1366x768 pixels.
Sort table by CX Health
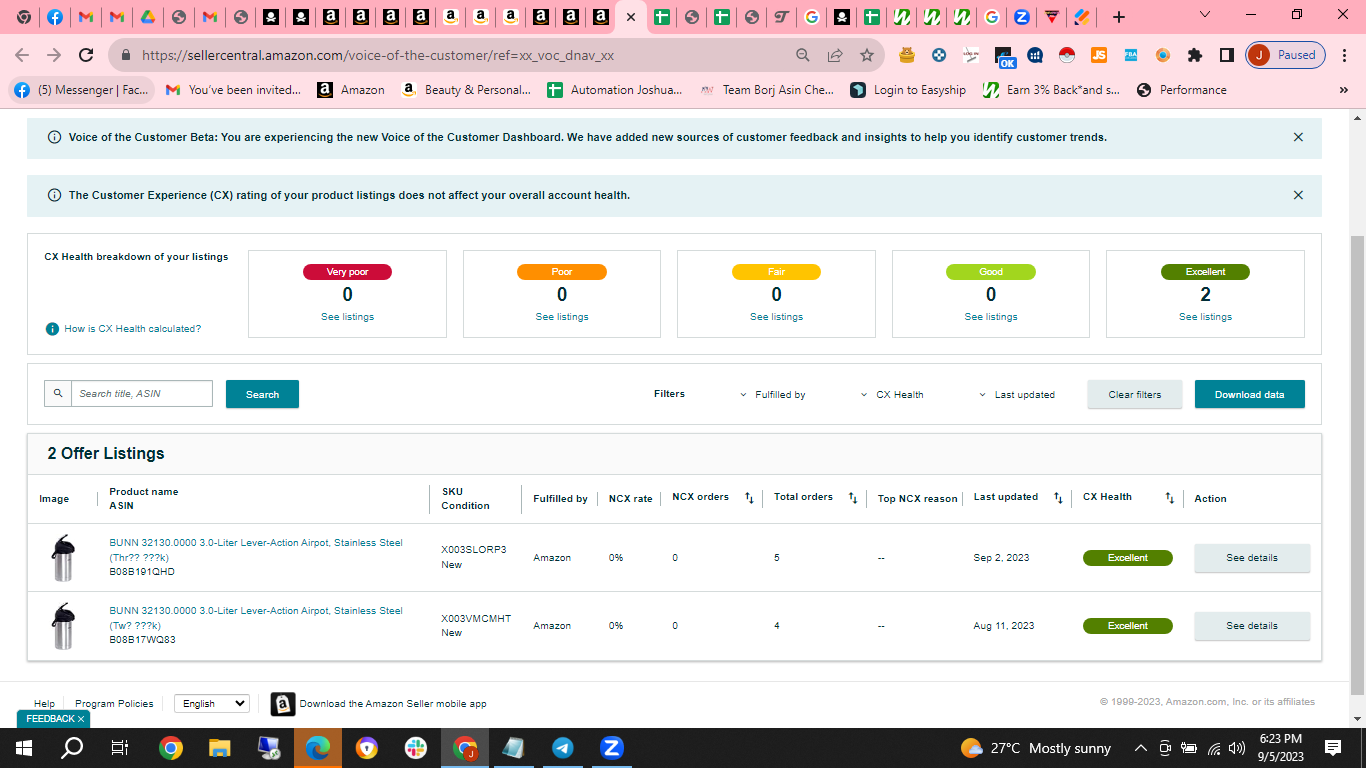click(1169, 498)
